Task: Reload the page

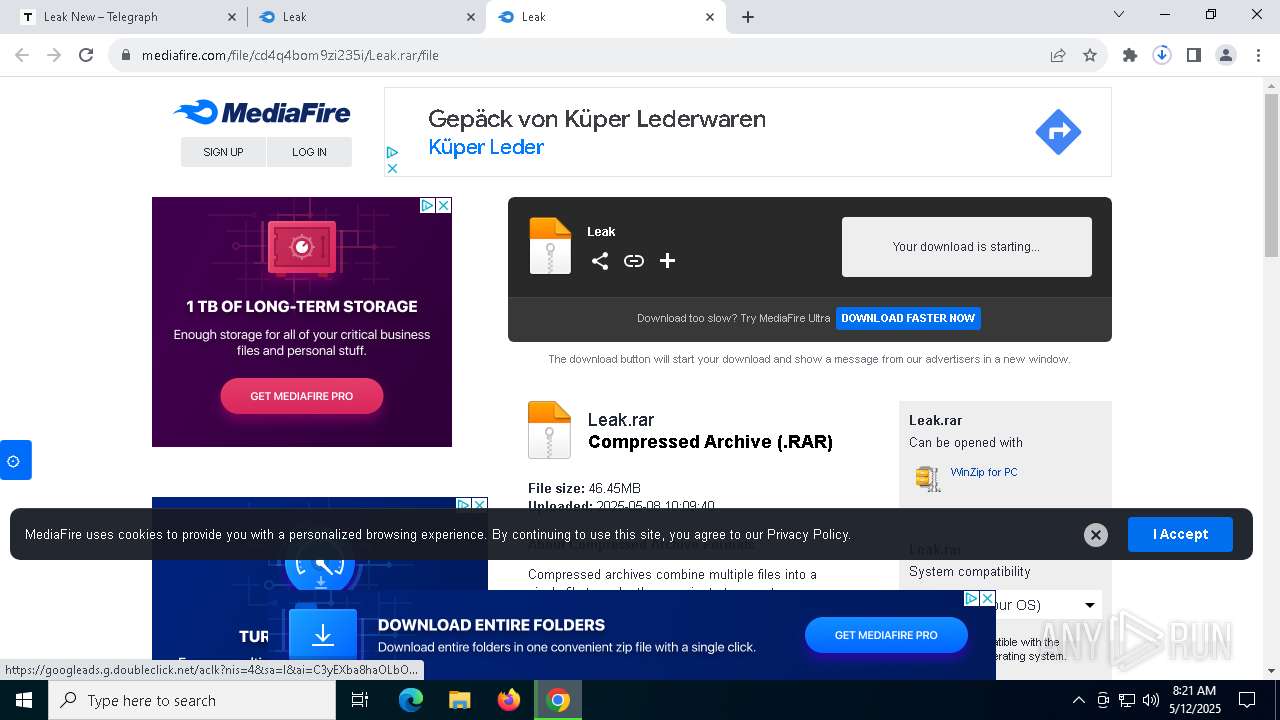Action: pos(86,56)
